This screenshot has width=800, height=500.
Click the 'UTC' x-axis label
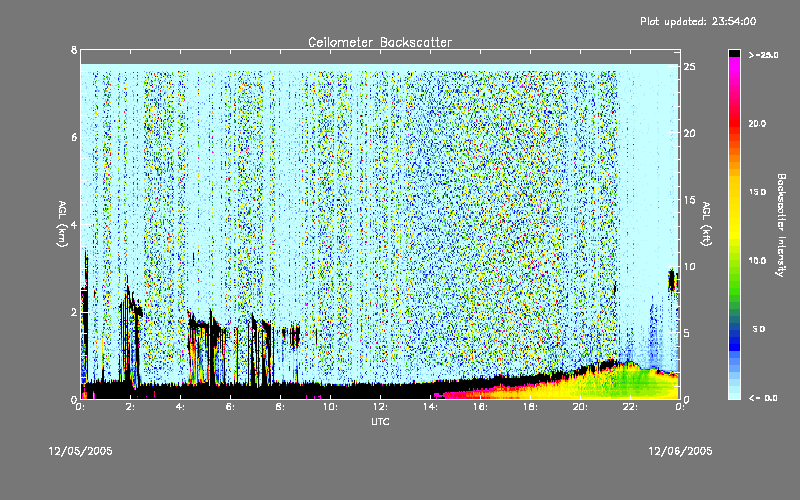pyautogui.click(x=380, y=421)
